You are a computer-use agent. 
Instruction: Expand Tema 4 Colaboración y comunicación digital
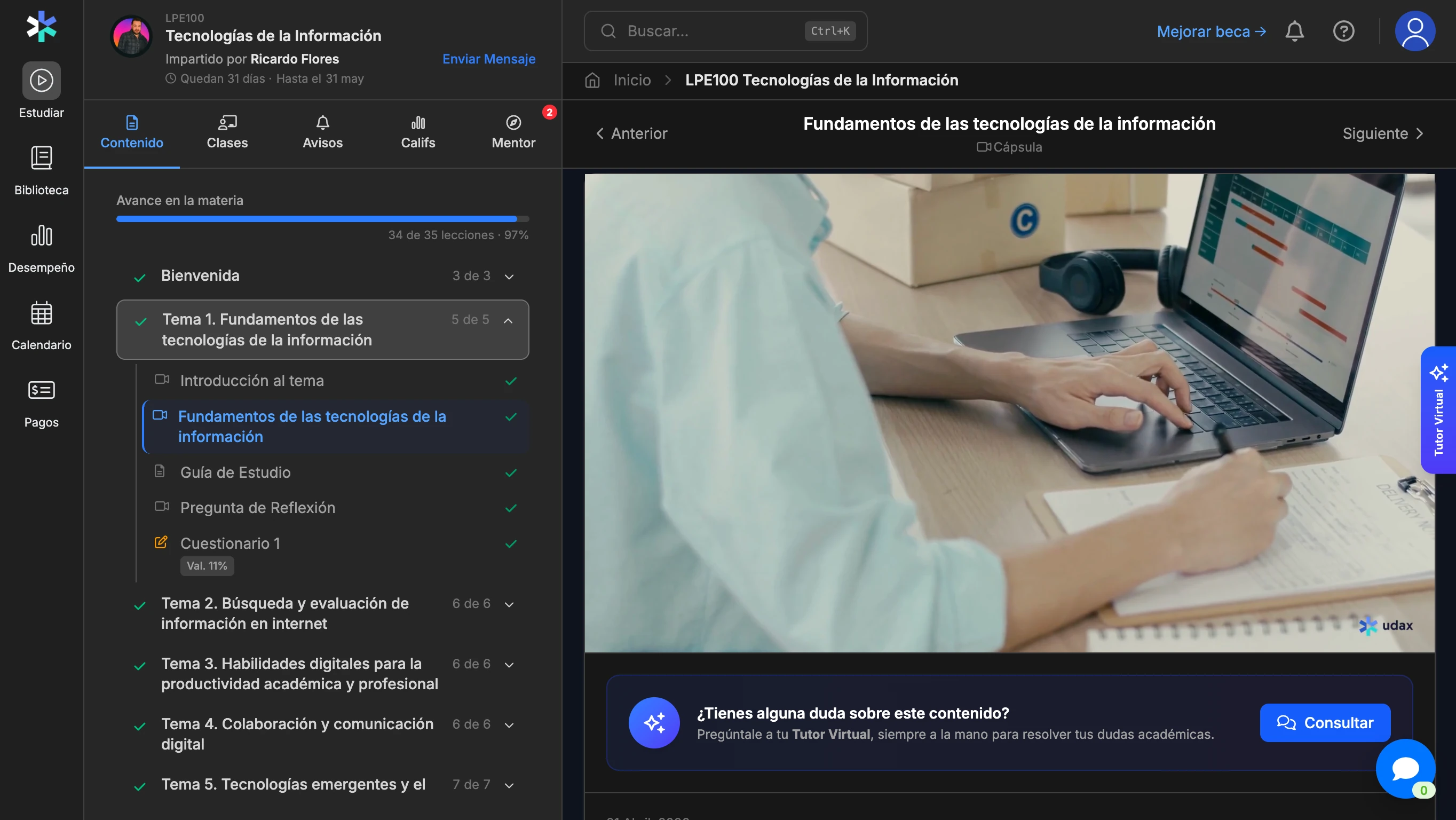[x=509, y=725]
